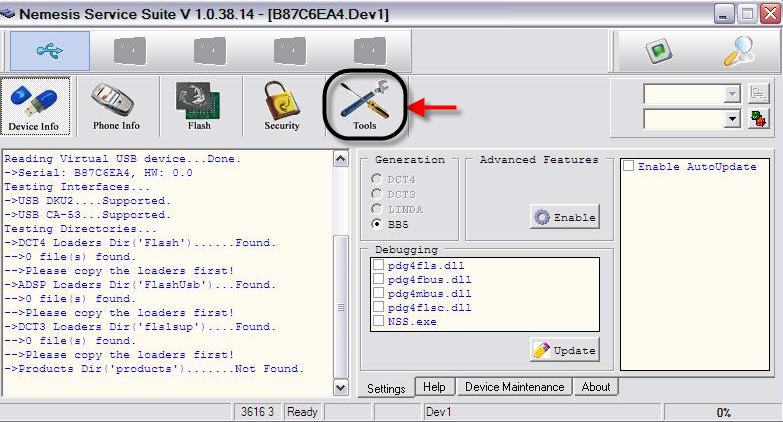Click the 3616 3 status bar entry
The height and width of the screenshot is (422, 783).
pos(257,412)
